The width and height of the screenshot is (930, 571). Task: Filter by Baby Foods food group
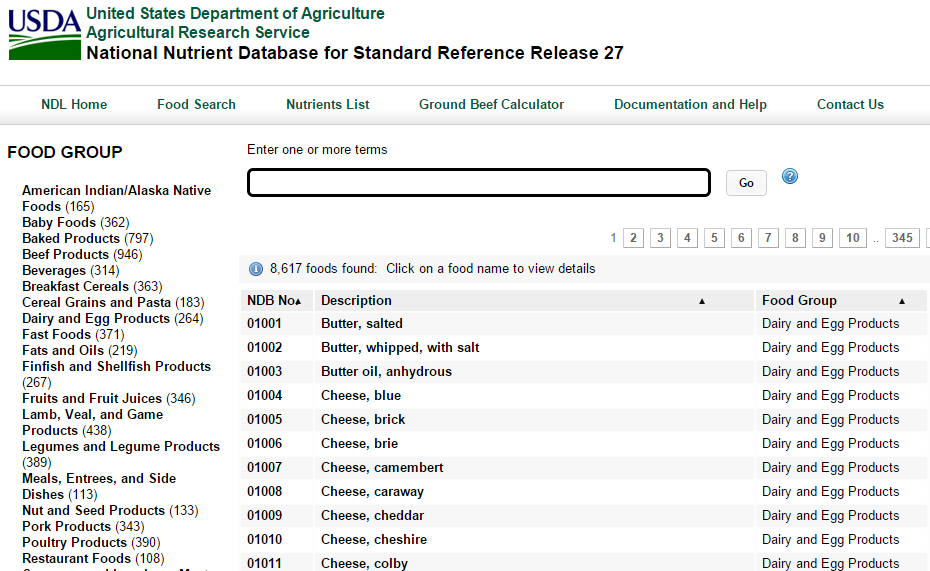[59, 222]
